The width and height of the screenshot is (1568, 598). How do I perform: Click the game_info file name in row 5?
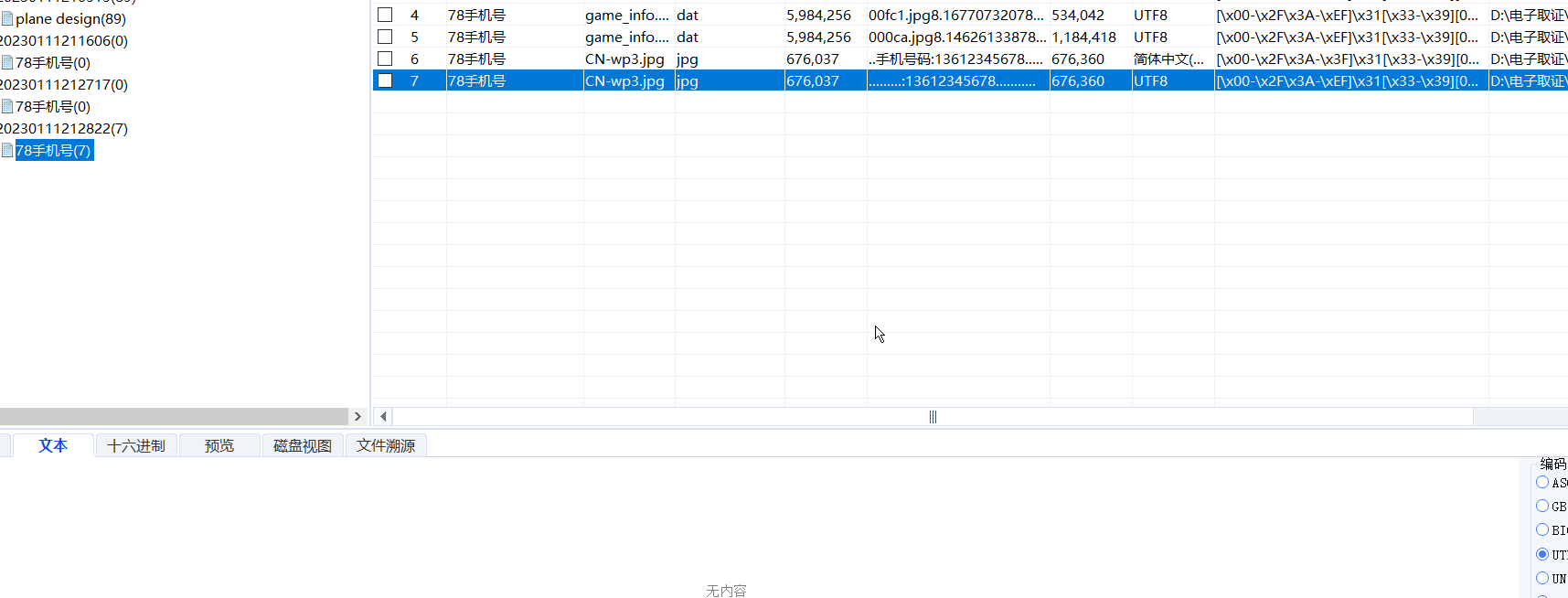click(x=627, y=37)
